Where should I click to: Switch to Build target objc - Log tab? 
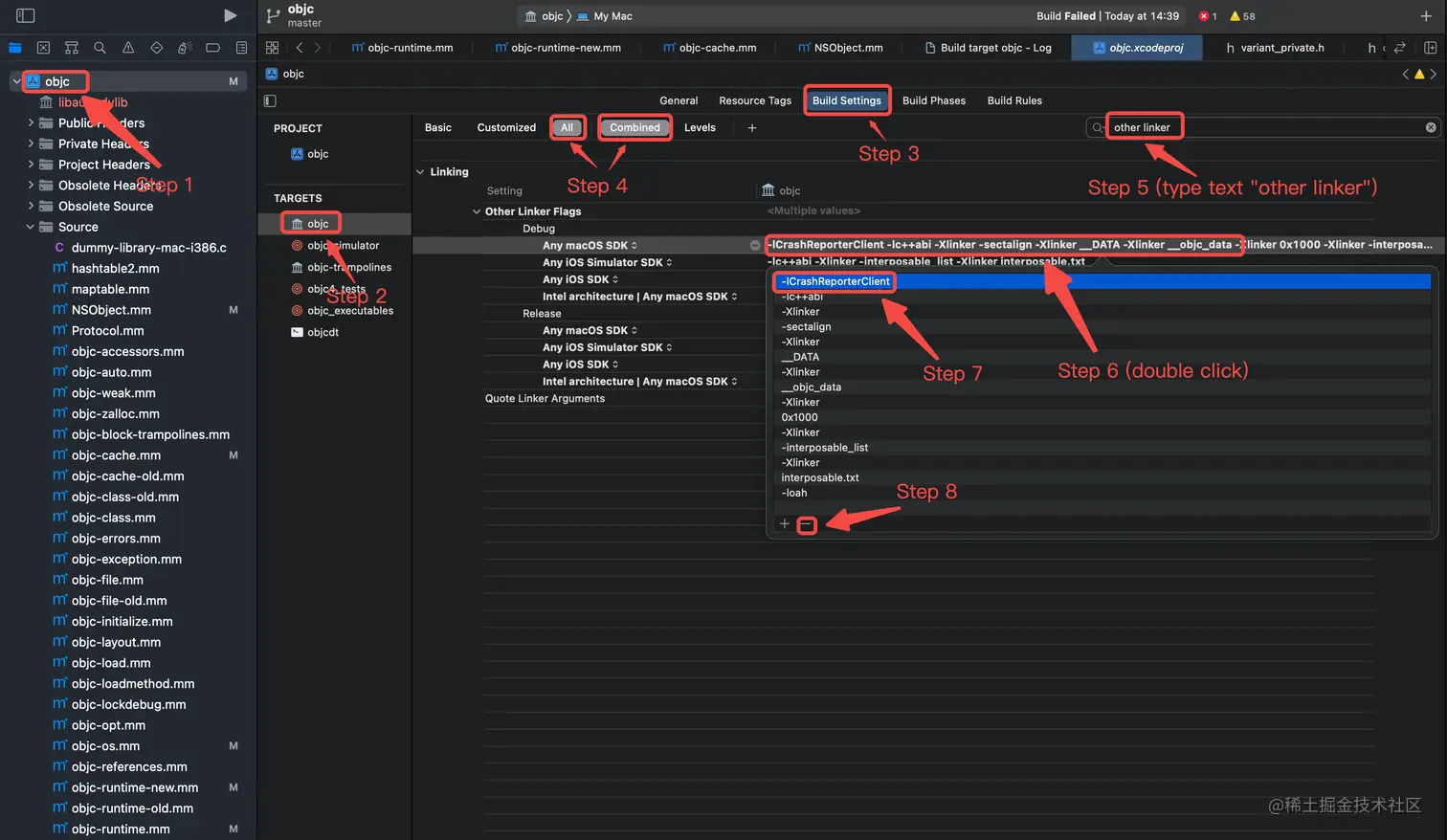point(988,48)
